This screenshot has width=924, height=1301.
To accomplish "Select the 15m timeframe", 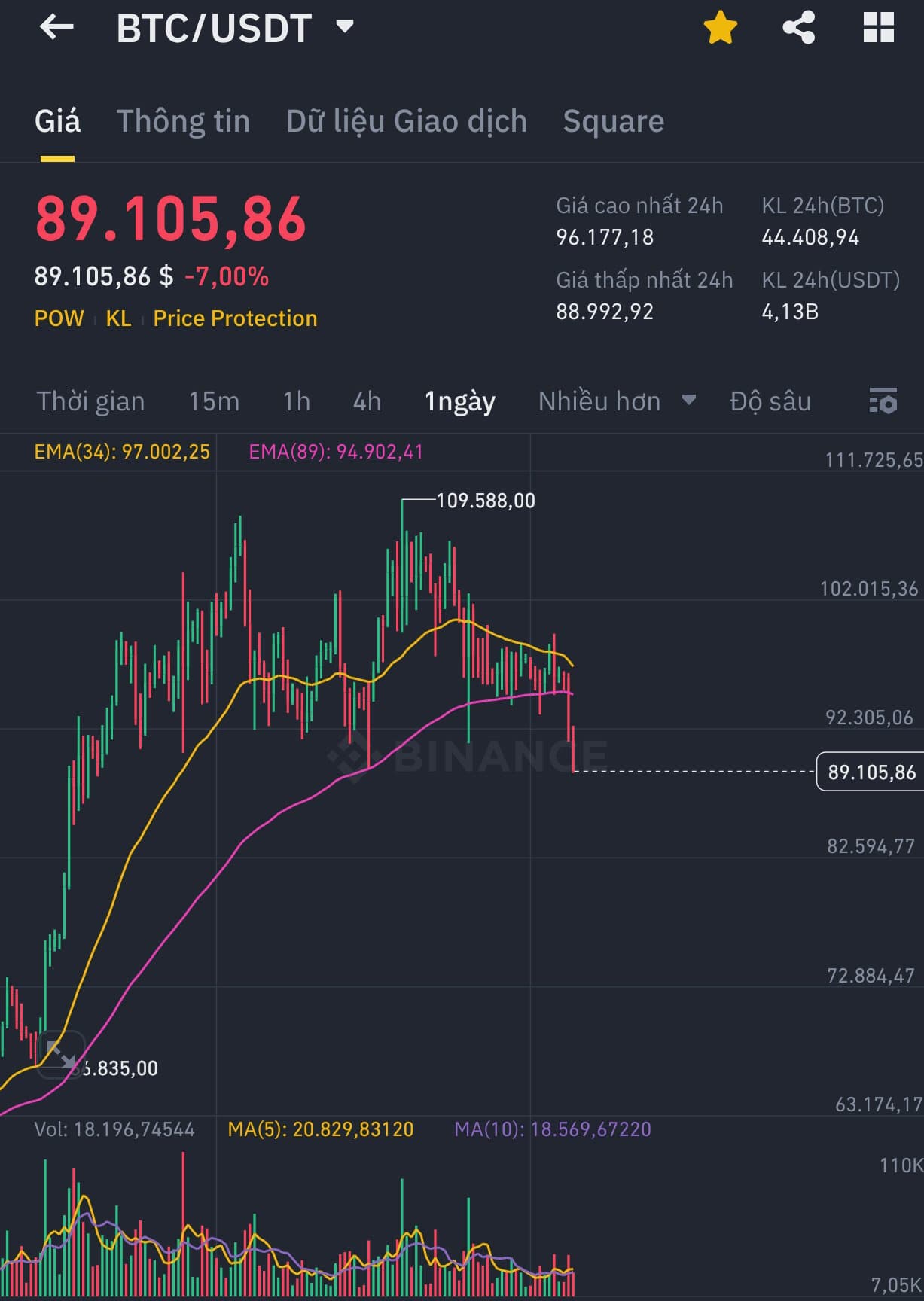I will pyautogui.click(x=214, y=401).
